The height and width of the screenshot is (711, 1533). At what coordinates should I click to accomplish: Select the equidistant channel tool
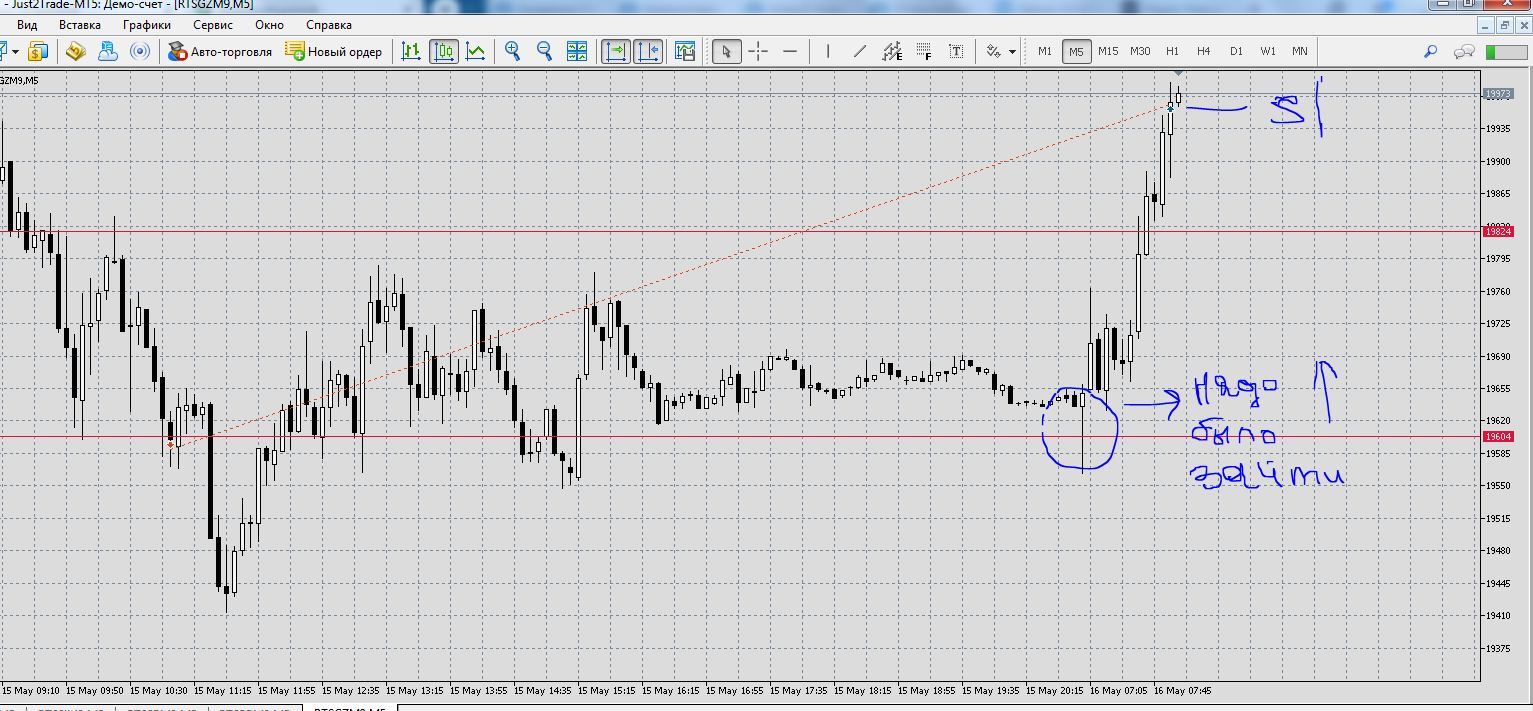pyautogui.click(x=891, y=51)
